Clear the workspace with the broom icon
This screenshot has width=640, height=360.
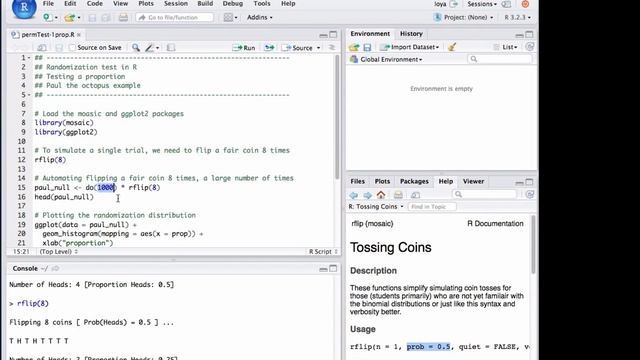pos(452,47)
